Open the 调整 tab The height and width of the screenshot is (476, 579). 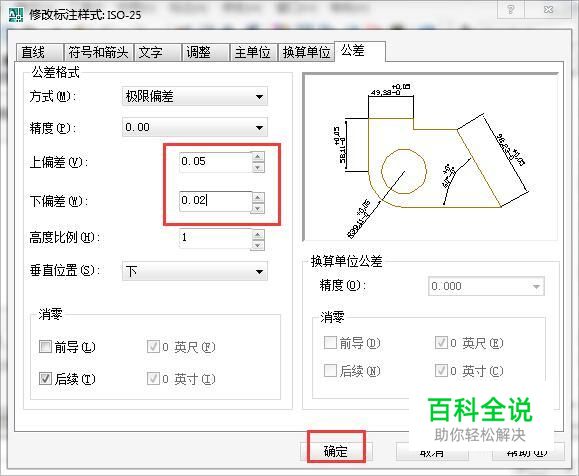tap(205, 52)
